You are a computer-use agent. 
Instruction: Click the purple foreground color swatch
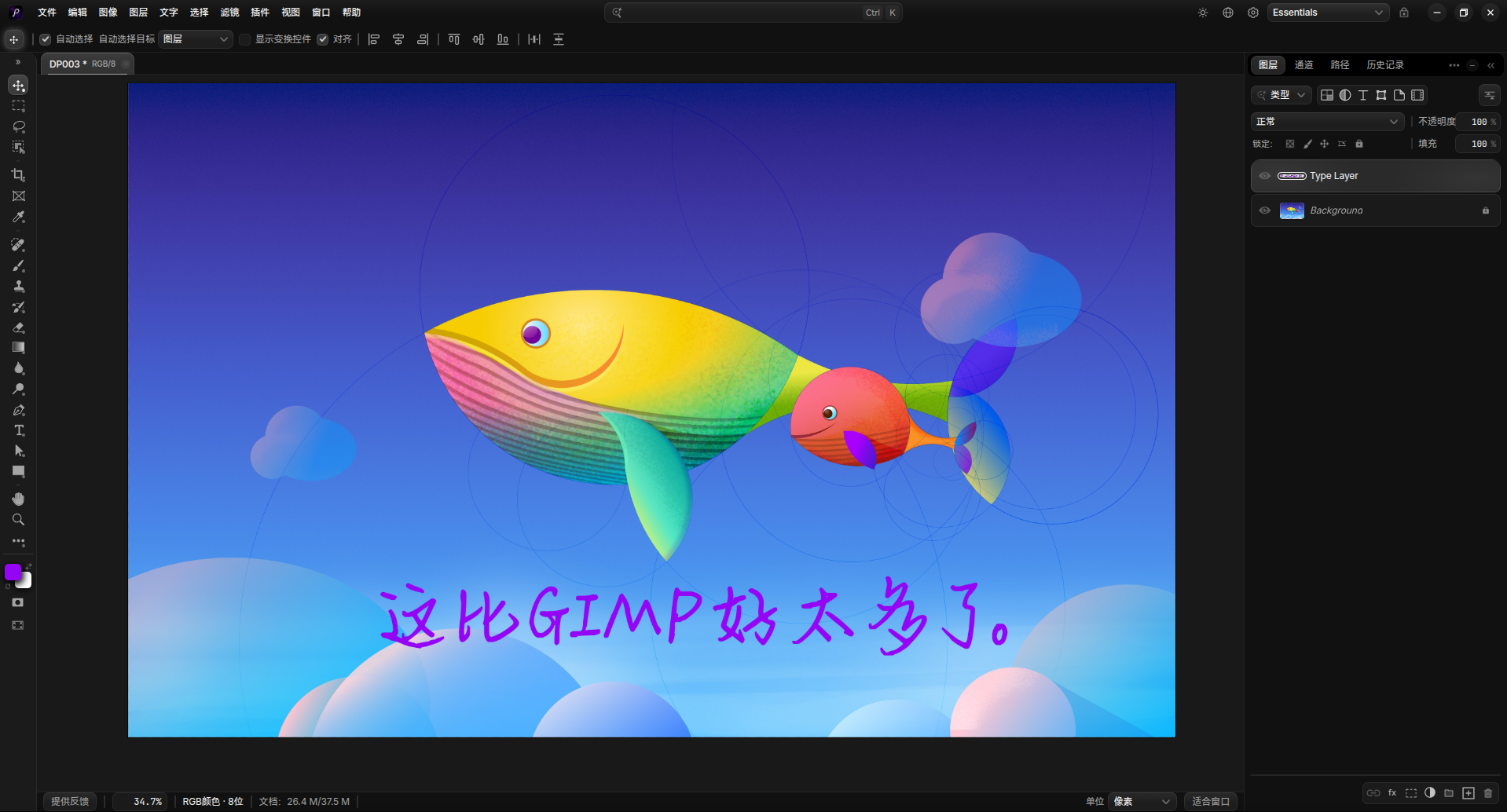tap(13, 572)
